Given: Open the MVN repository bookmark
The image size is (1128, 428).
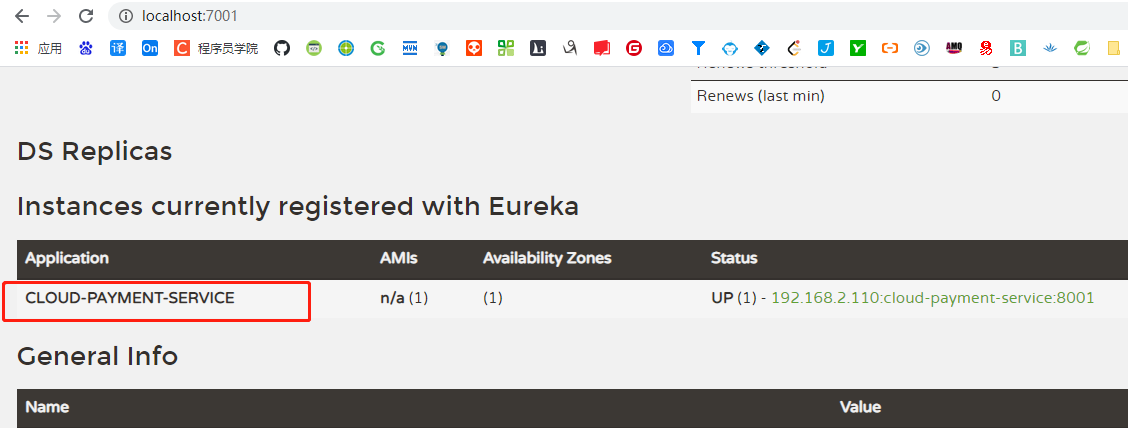Looking at the screenshot, I should [410, 48].
